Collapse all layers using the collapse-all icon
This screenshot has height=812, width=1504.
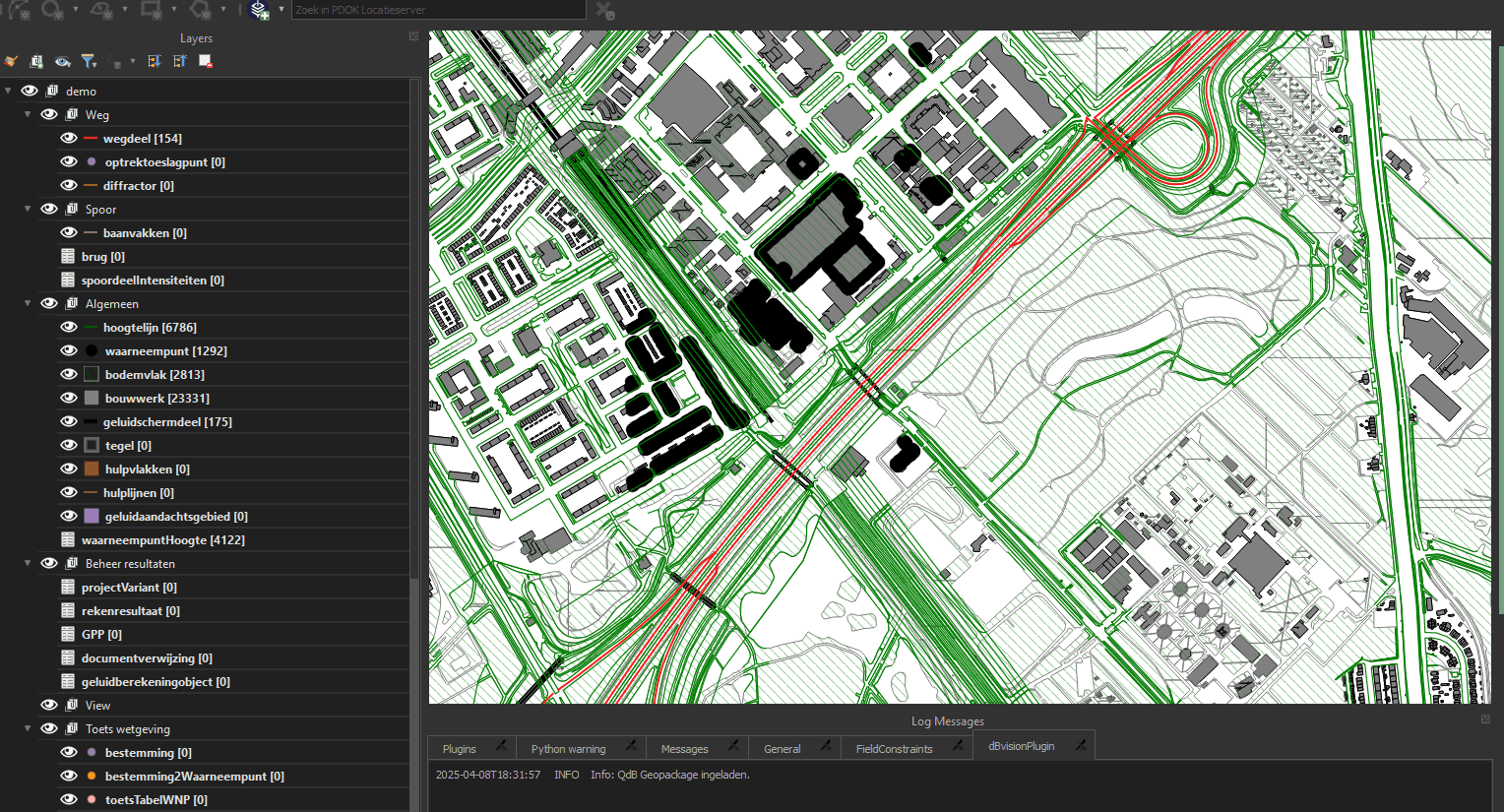(179, 60)
